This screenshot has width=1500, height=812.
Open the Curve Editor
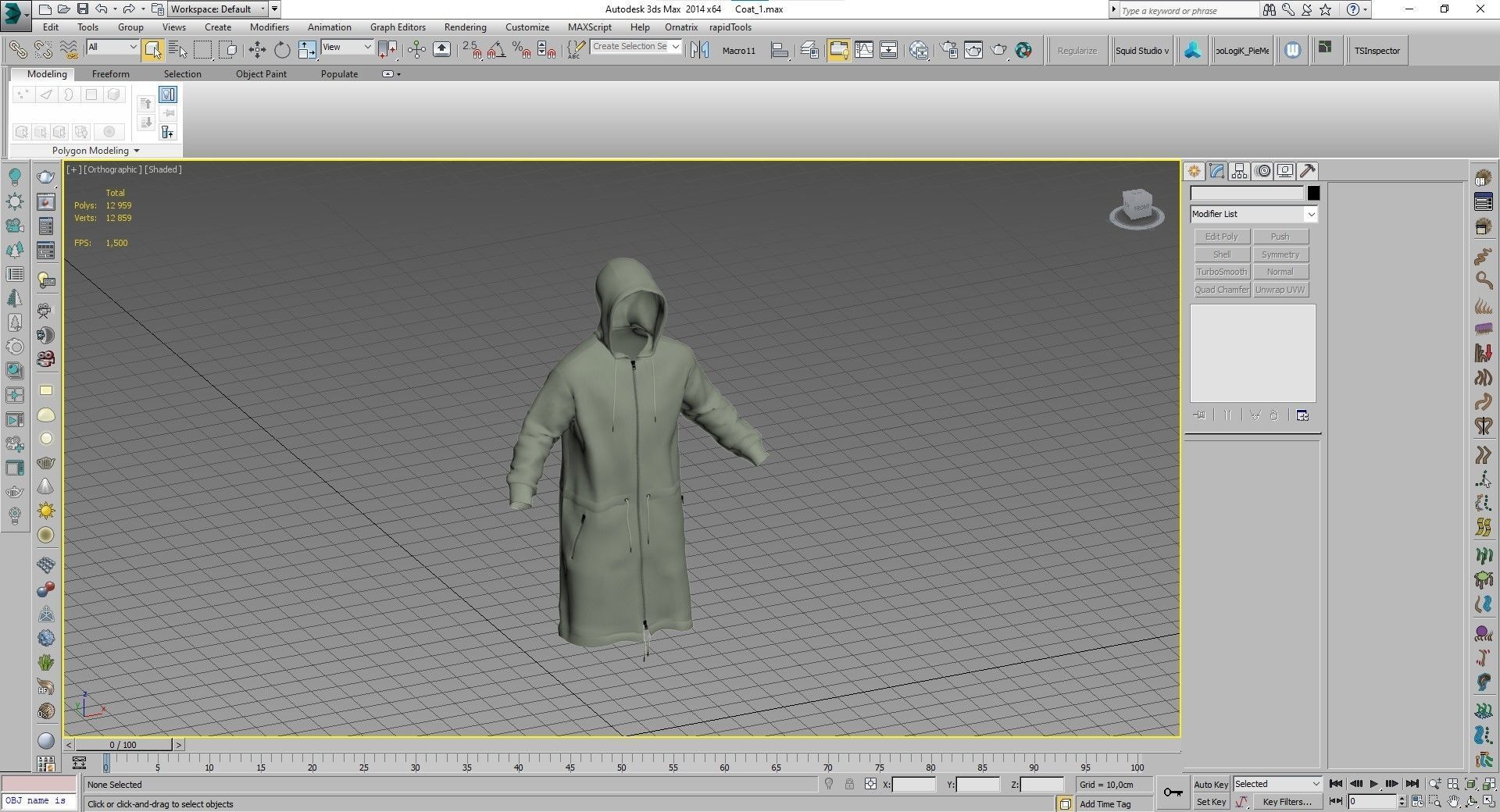(864, 50)
